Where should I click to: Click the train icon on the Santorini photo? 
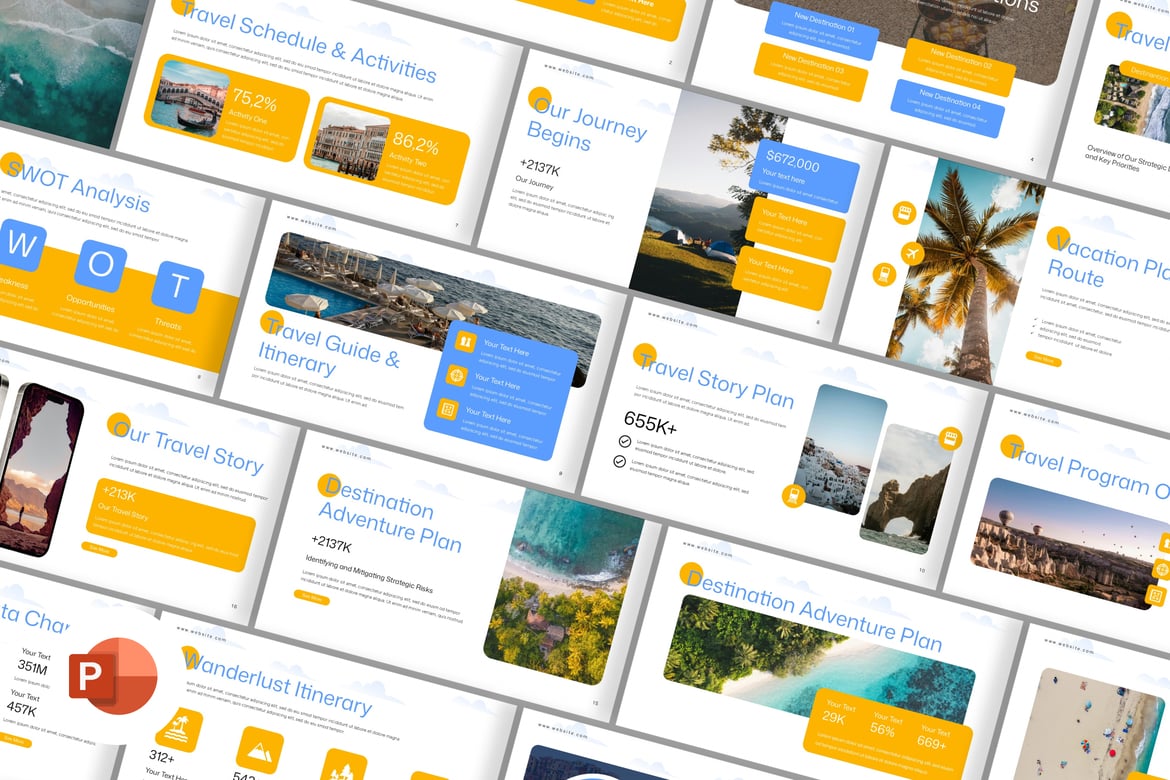click(793, 495)
